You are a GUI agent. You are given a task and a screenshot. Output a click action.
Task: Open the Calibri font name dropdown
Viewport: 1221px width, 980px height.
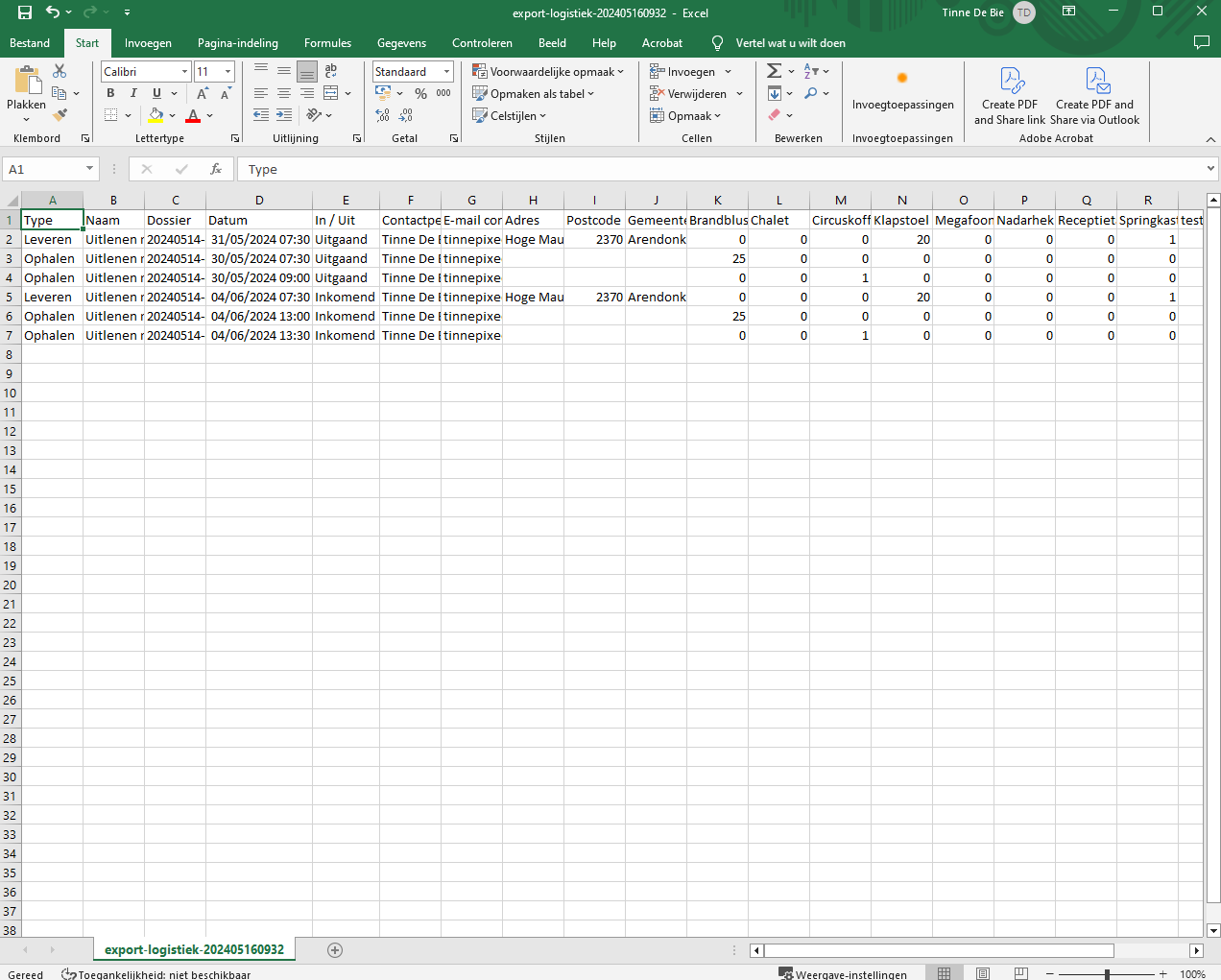coord(184,72)
